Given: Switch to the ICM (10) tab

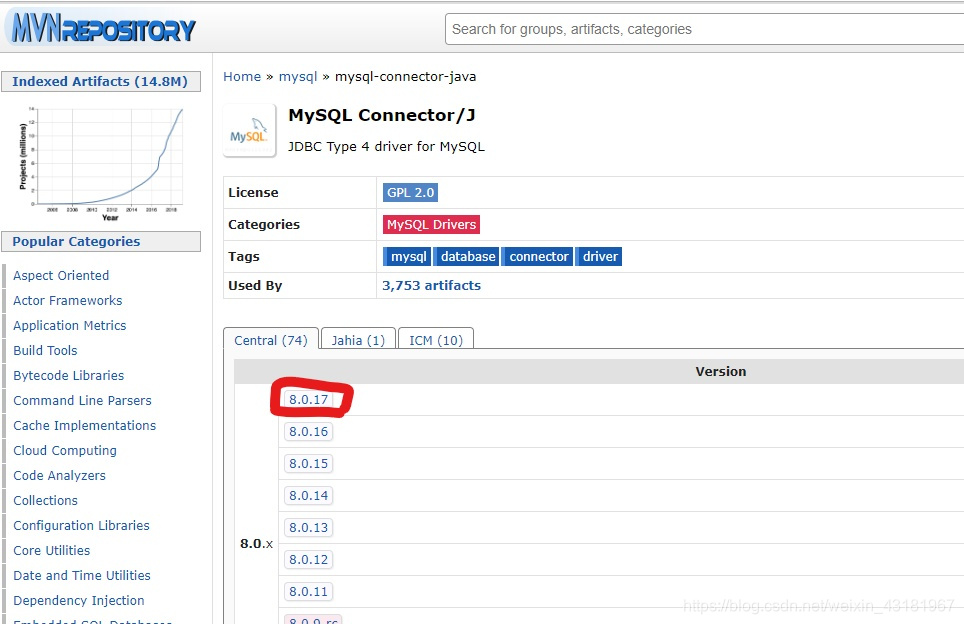Looking at the screenshot, I should pos(436,340).
